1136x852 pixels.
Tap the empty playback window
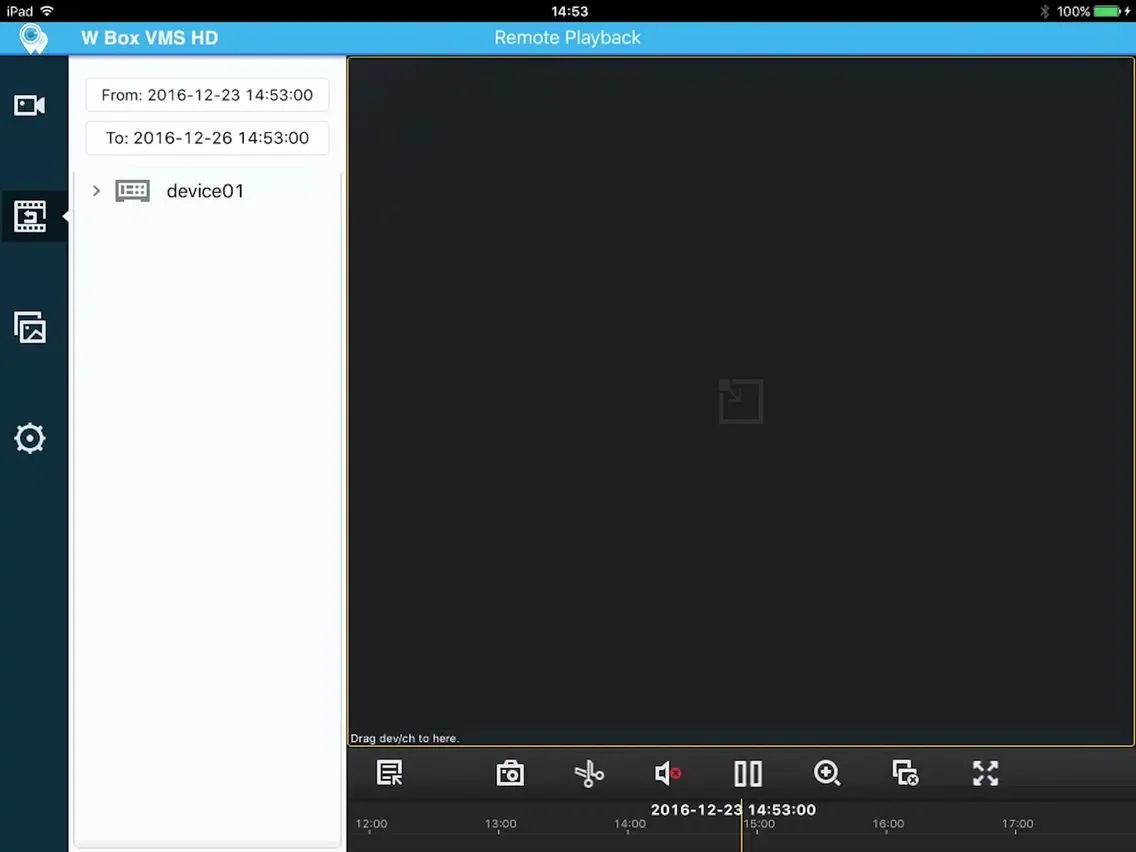741,401
